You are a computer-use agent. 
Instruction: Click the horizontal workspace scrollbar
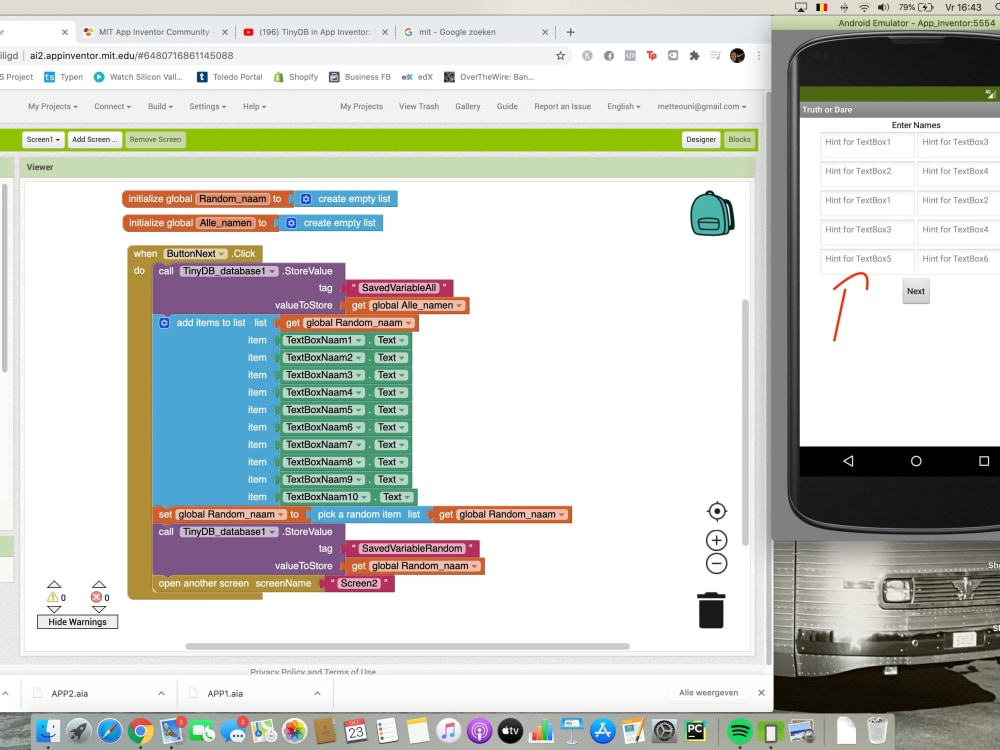pyautogui.click(x=408, y=647)
